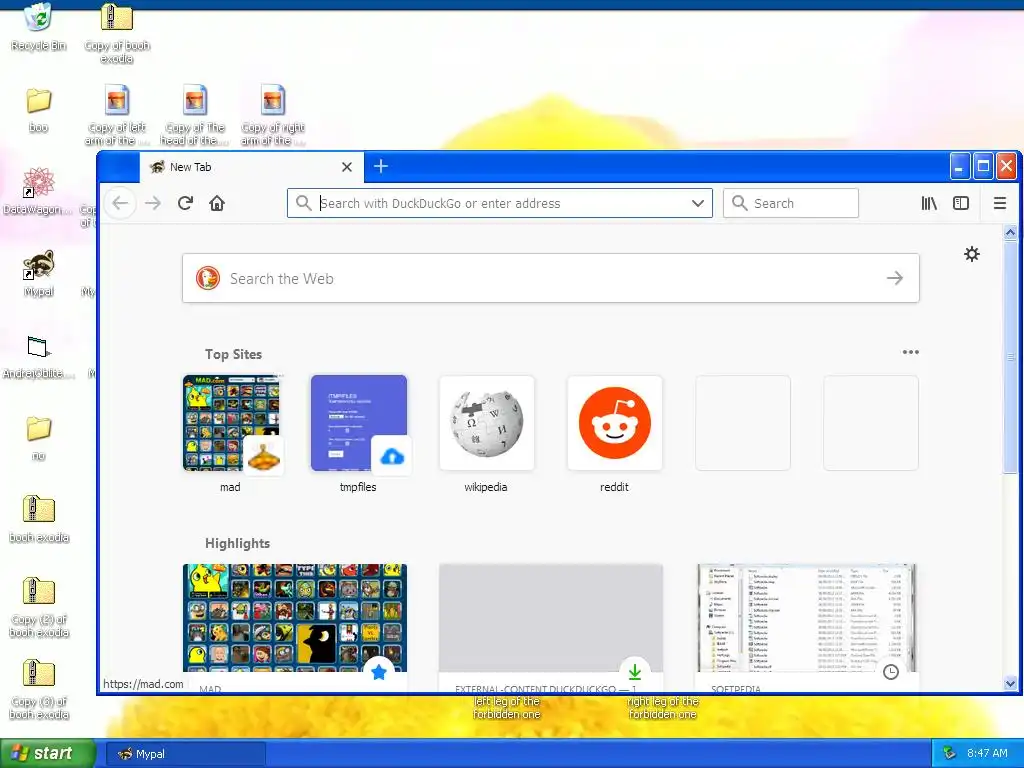Image resolution: width=1024 pixels, height=768 pixels.
Task: Click the scrollbar up arrow in browser
Action: click(x=1010, y=232)
